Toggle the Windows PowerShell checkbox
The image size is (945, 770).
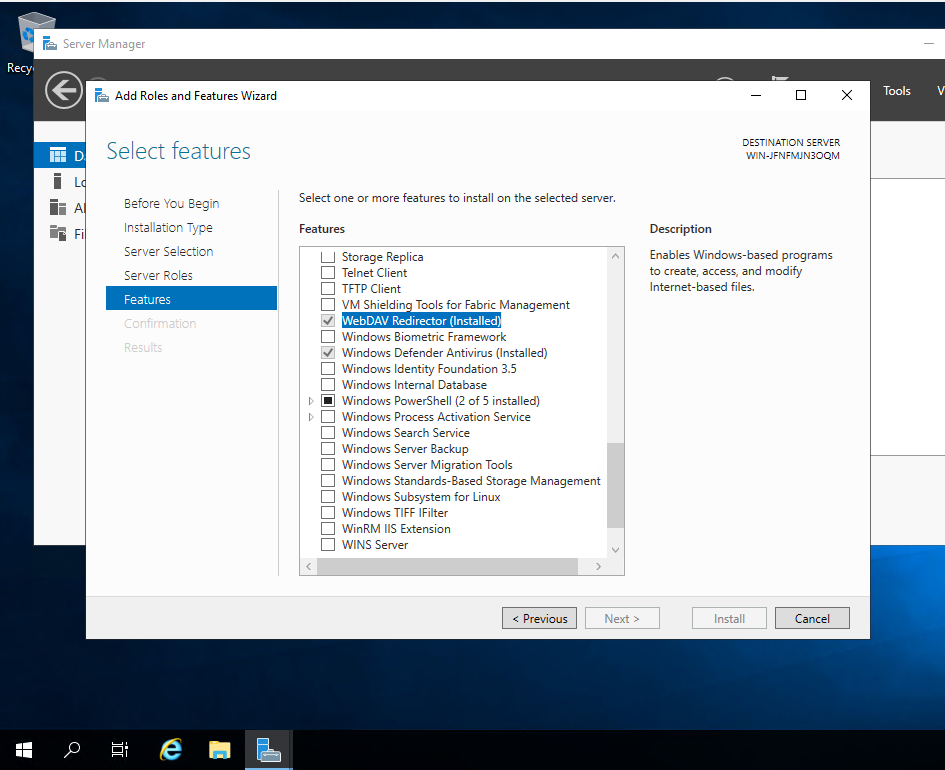(328, 401)
